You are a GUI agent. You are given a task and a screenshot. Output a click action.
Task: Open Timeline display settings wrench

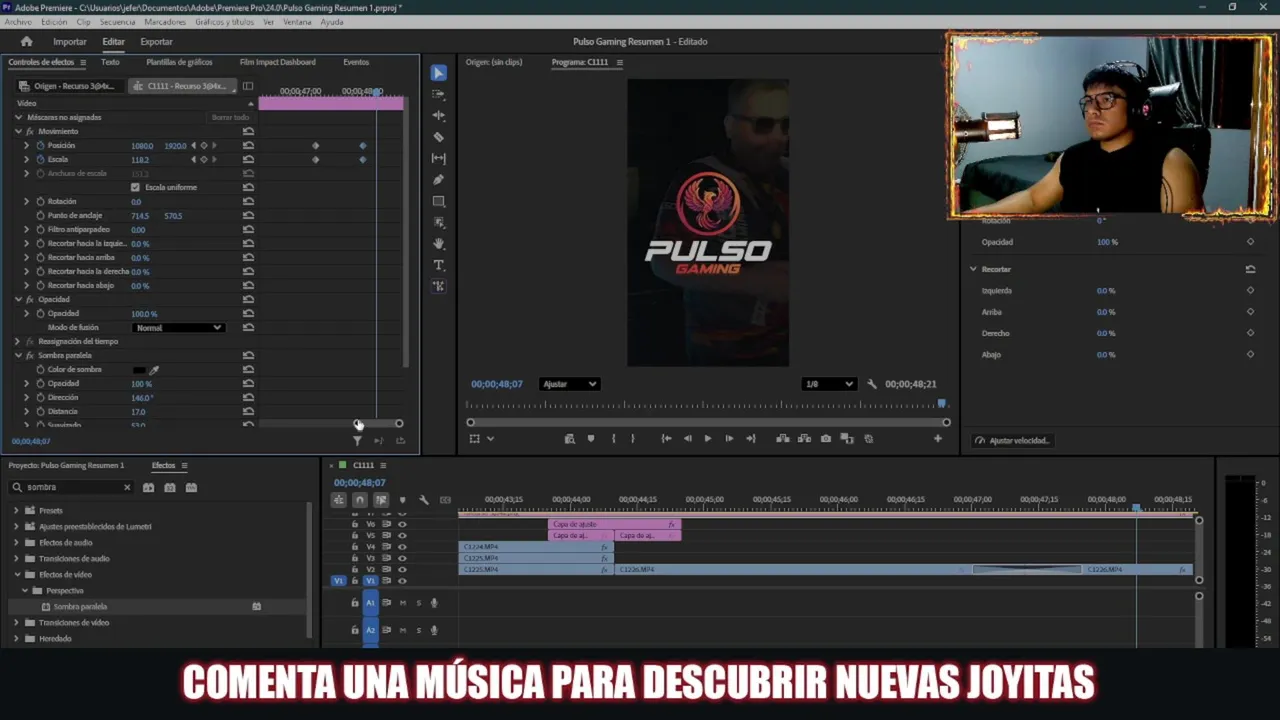(x=424, y=500)
